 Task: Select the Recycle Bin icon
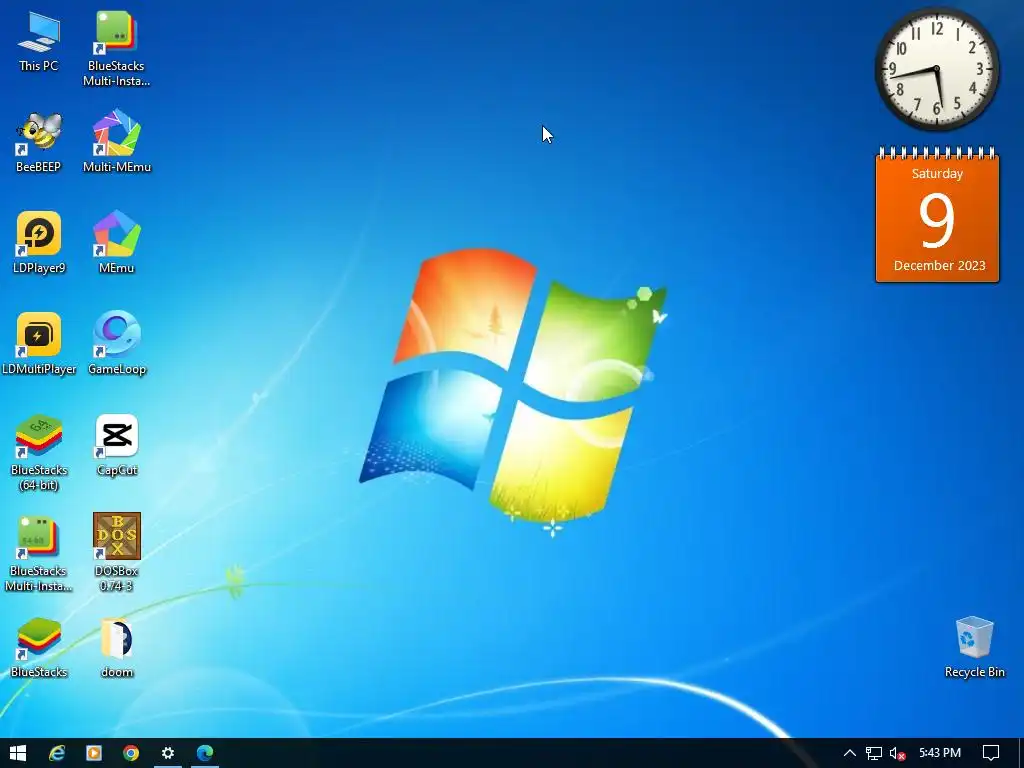click(x=974, y=647)
